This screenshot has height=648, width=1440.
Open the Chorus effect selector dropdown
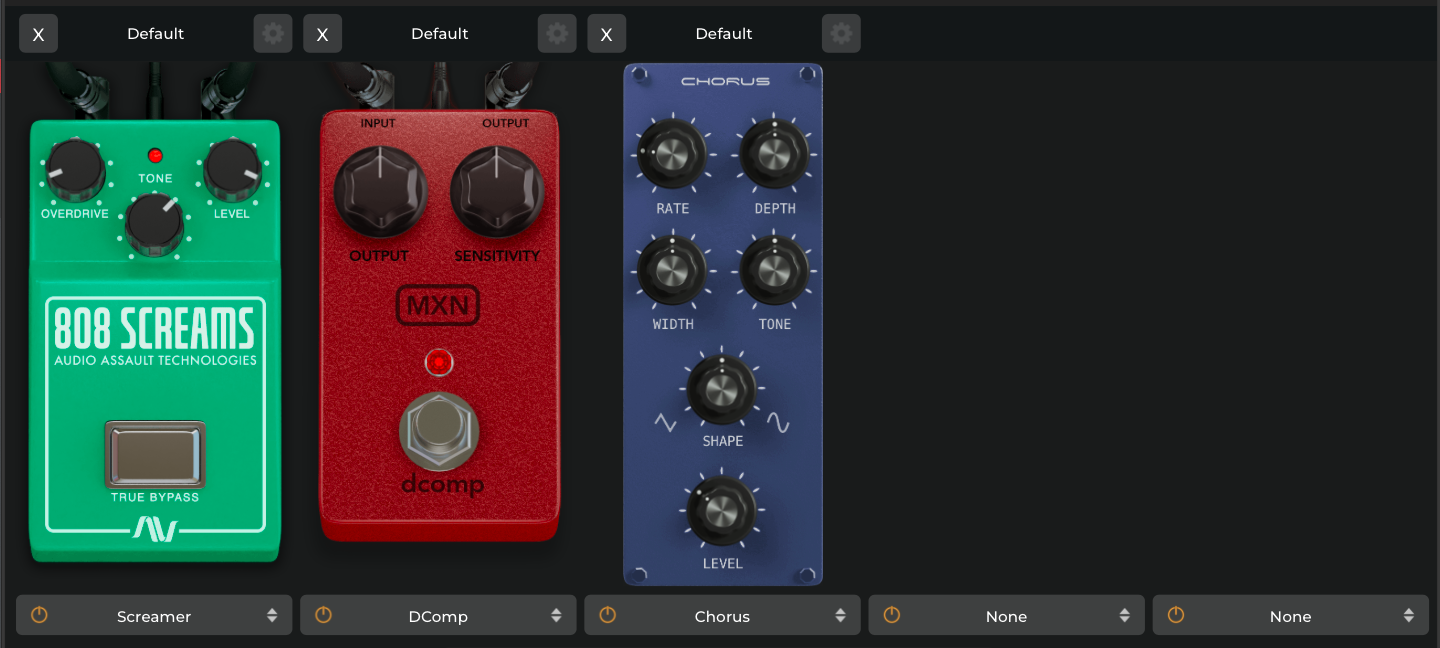coord(722,616)
